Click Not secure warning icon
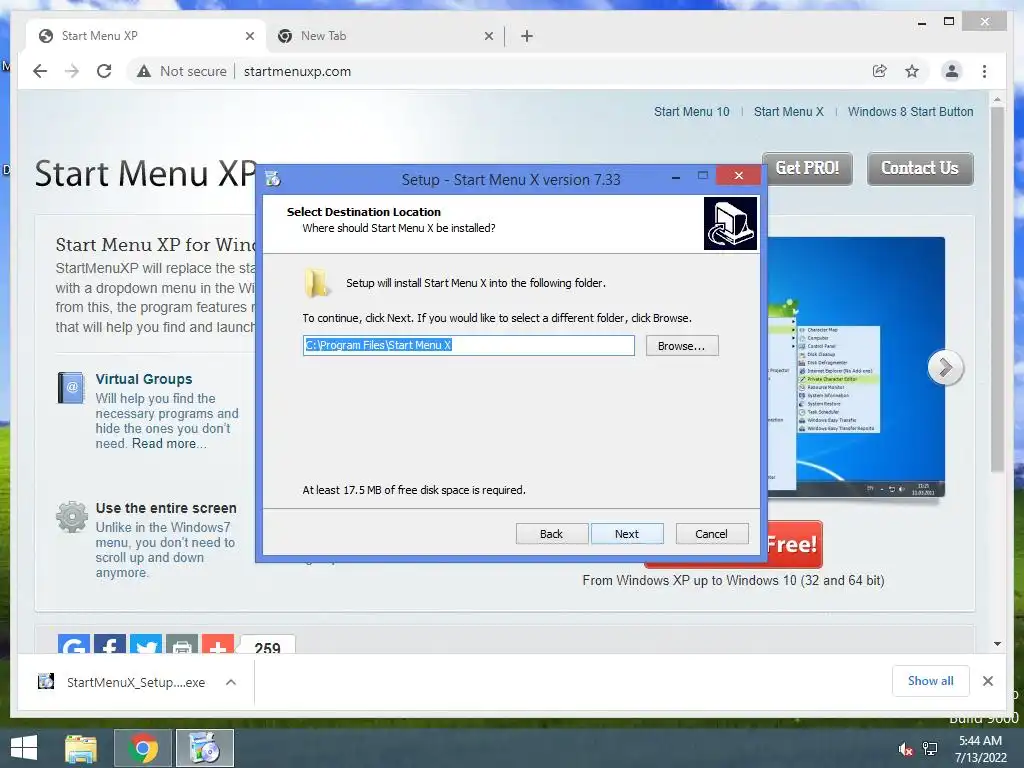1024x768 pixels. tap(144, 71)
